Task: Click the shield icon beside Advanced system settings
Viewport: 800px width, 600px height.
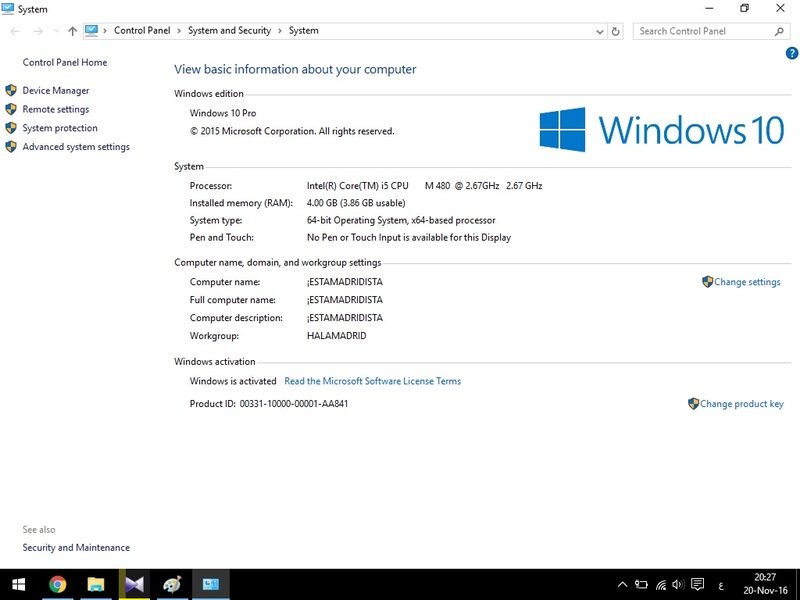Action: [x=11, y=147]
